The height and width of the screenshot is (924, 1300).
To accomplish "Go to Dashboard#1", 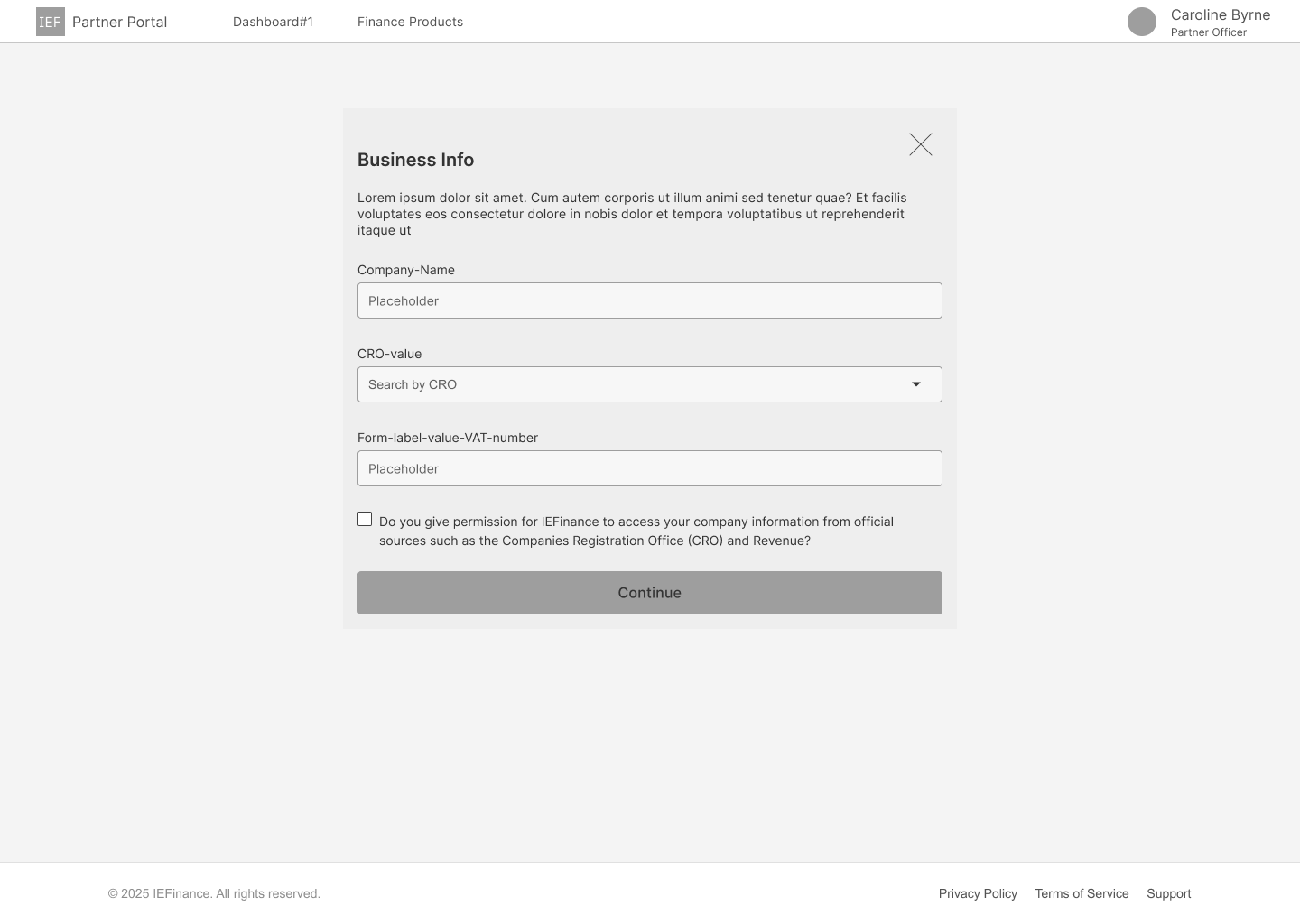I will pos(273,22).
